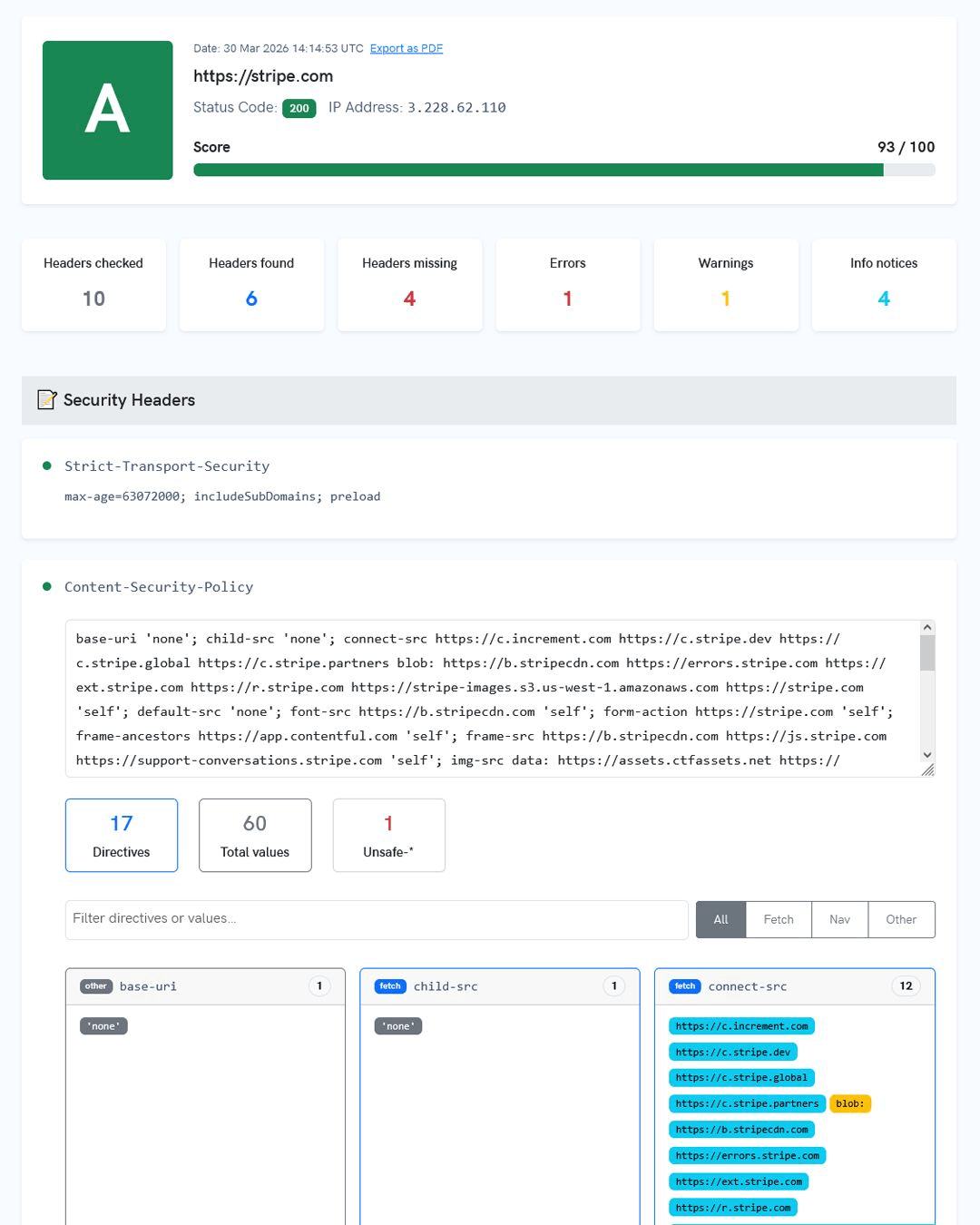Select the All filter tab
The width and height of the screenshot is (980, 1225).
pyautogui.click(x=720, y=919)
